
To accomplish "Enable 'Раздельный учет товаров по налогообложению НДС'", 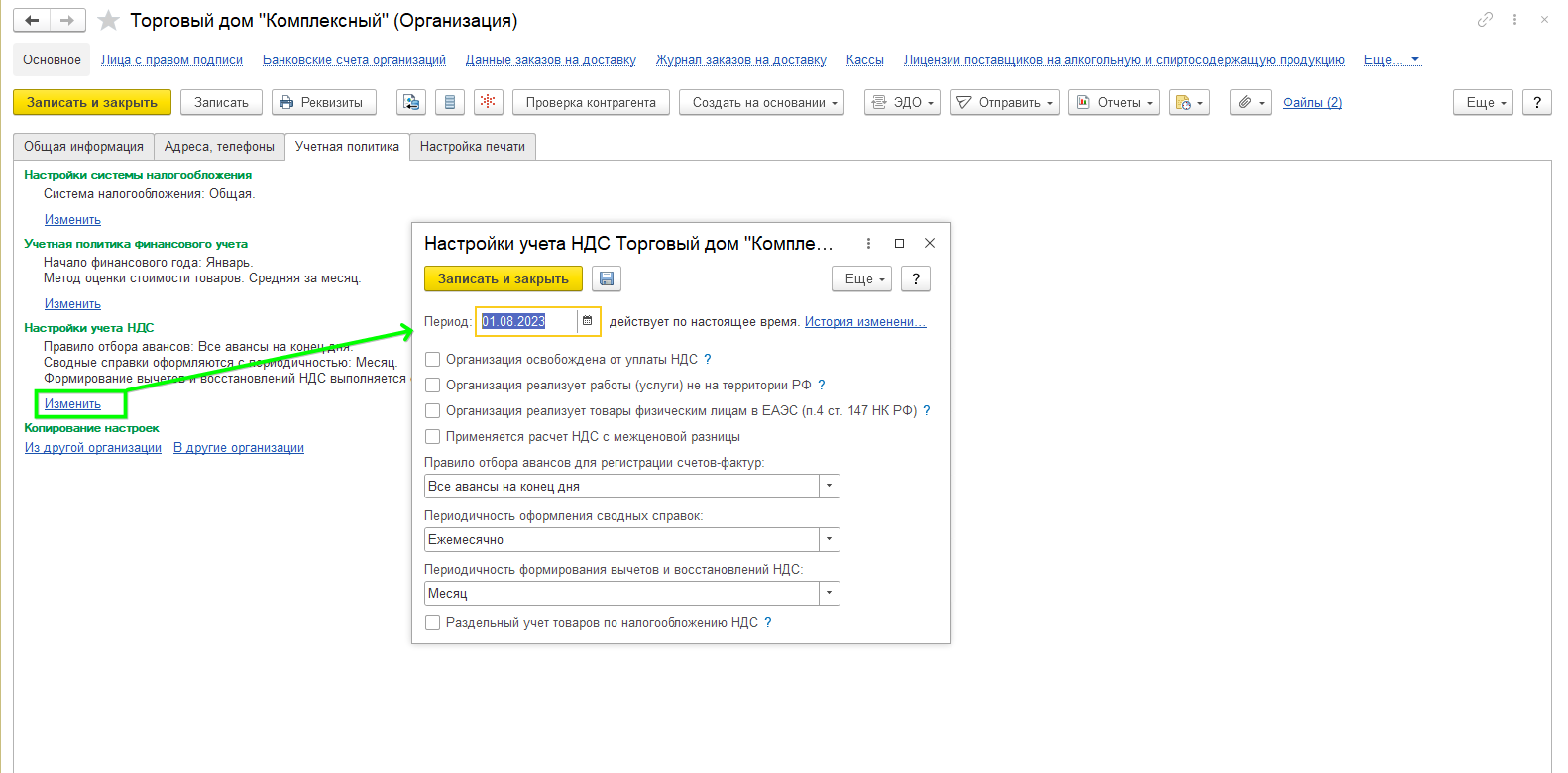I will point(433,622).
